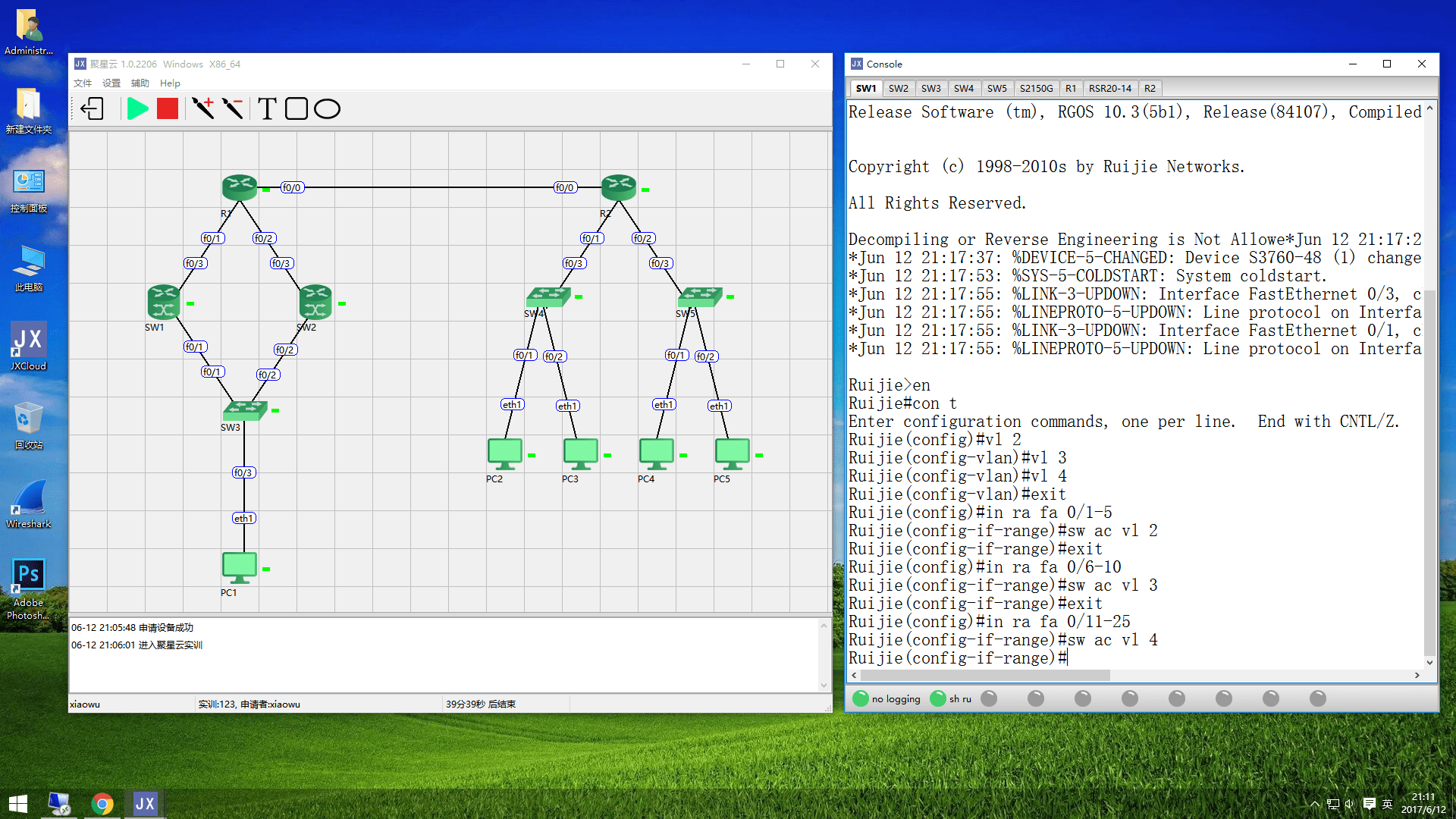This screenshot has height=819, width=1456.
Task: Click the last gray shortcut button in Console
Action: click(1318, 698)
